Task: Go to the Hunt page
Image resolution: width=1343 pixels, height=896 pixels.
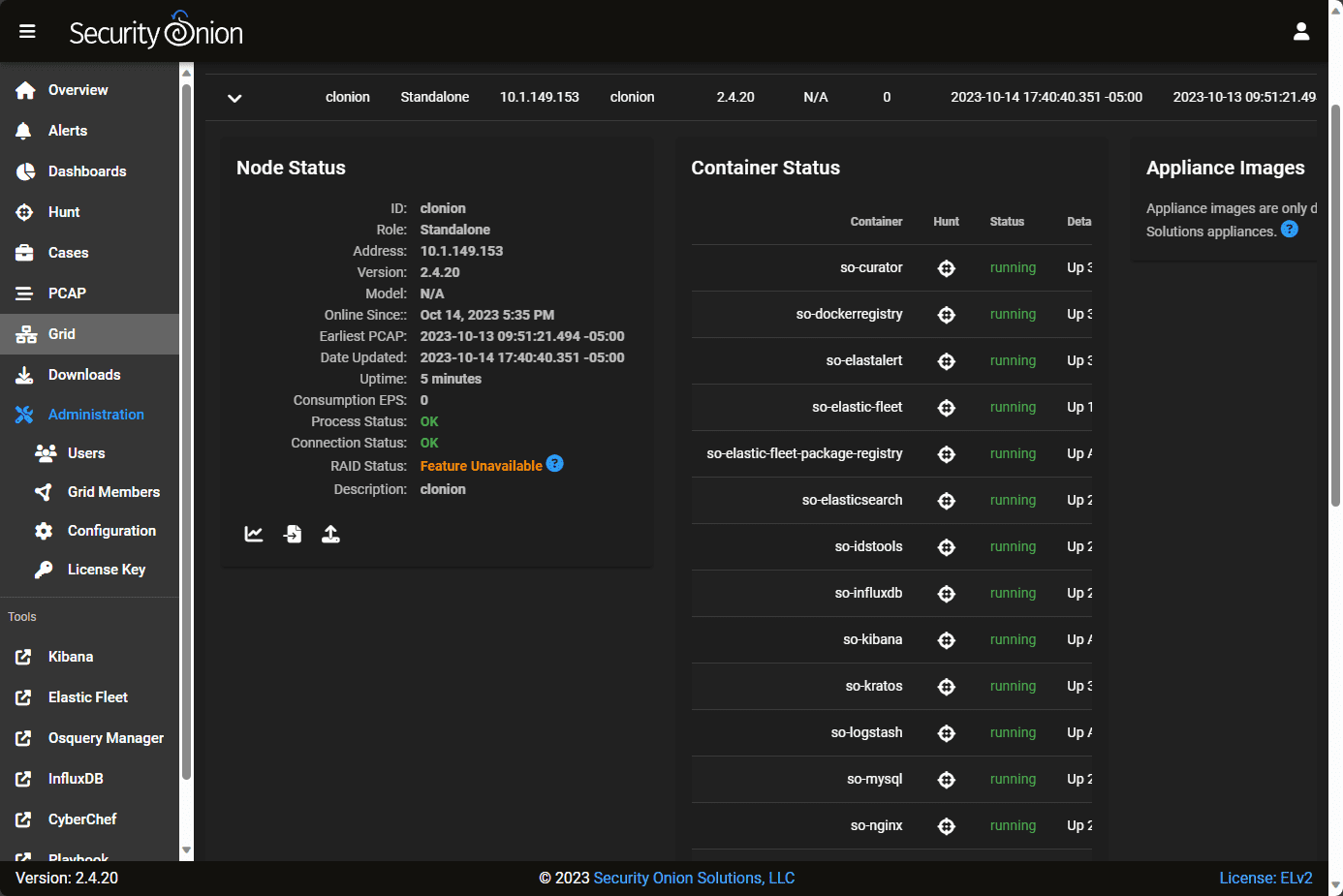Action: click(64, 212)
